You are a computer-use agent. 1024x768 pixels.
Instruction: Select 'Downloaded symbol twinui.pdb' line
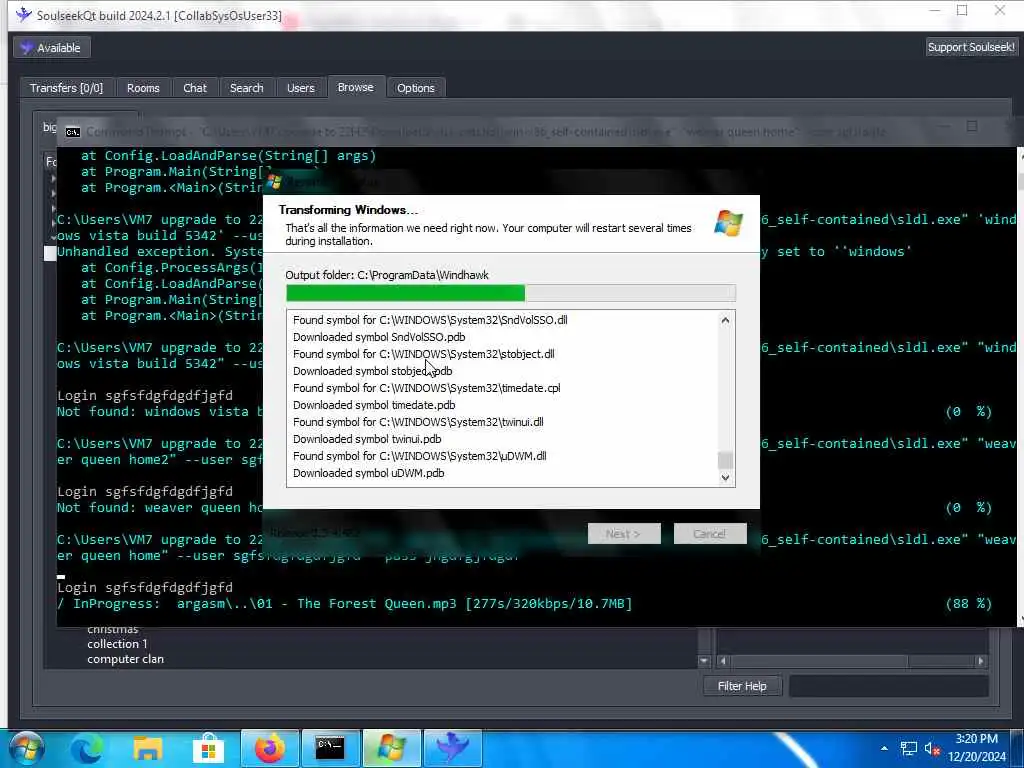(367, 439)
